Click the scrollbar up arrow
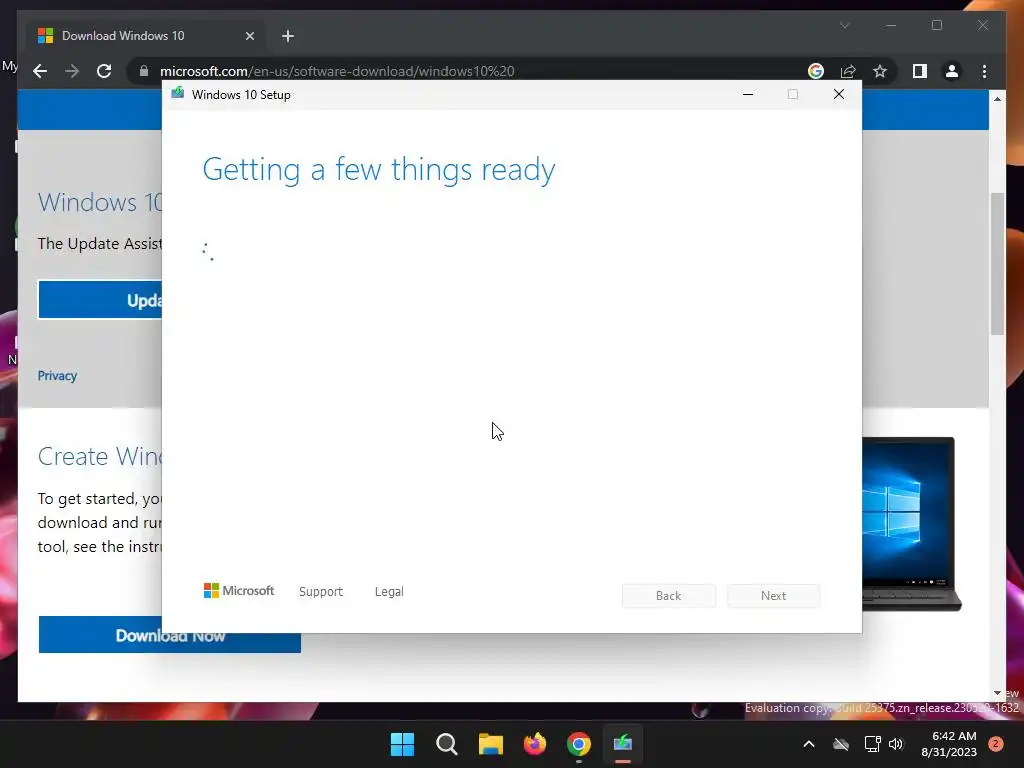 pos(997,99)
